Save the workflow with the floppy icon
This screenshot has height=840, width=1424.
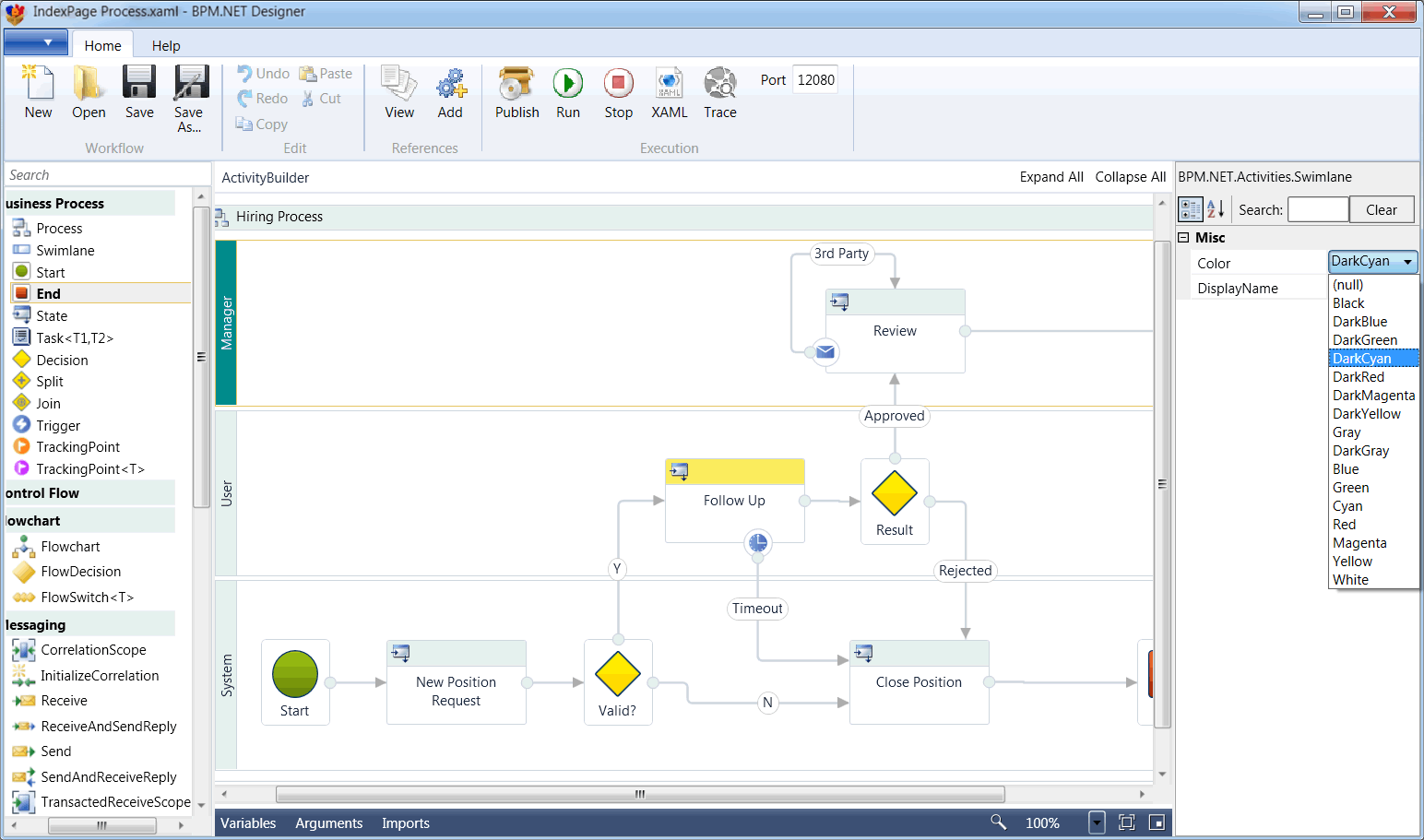139,93
